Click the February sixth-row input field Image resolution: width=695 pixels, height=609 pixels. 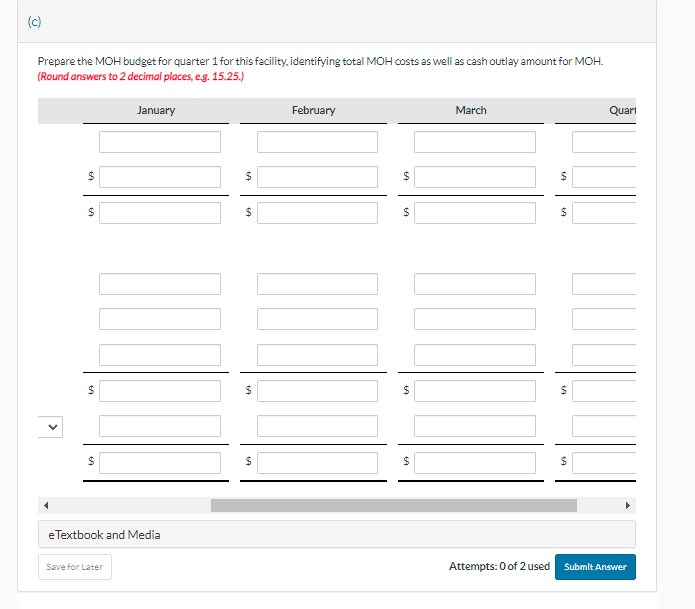[317, 355]
